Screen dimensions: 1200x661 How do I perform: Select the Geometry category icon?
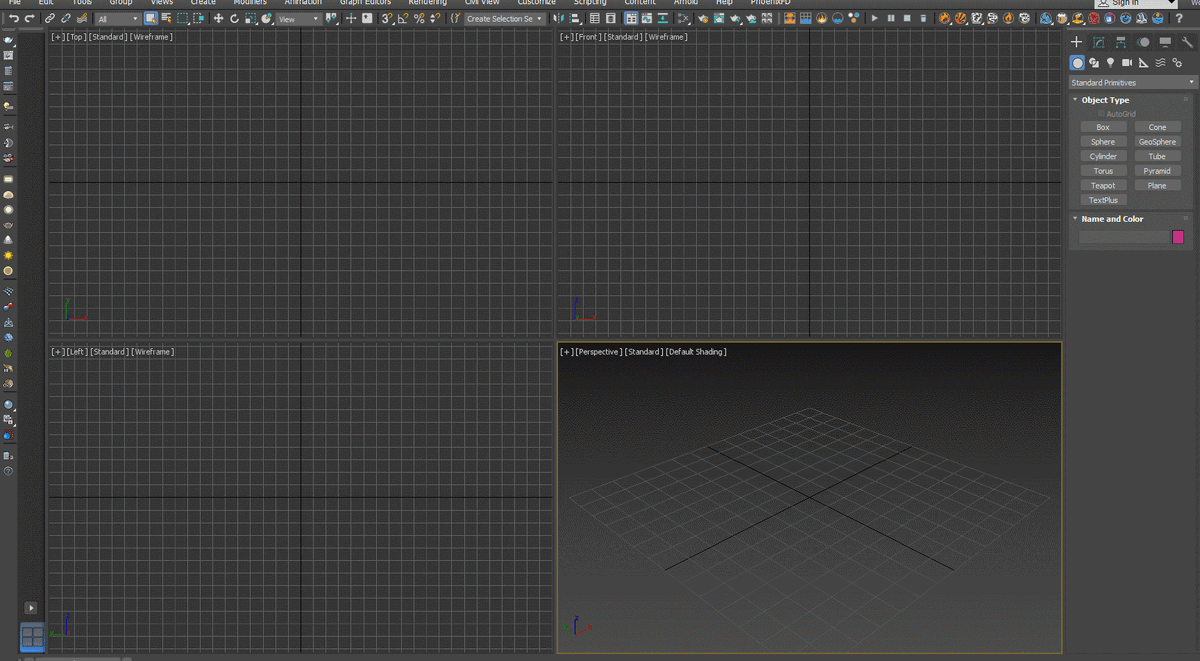tap(1078, 63)
